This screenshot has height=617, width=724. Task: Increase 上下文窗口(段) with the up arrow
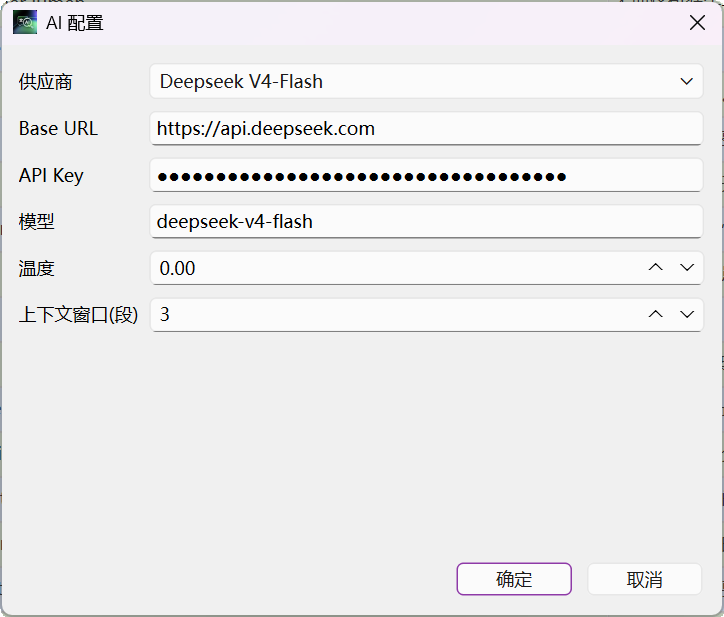(x=656, y=314)
